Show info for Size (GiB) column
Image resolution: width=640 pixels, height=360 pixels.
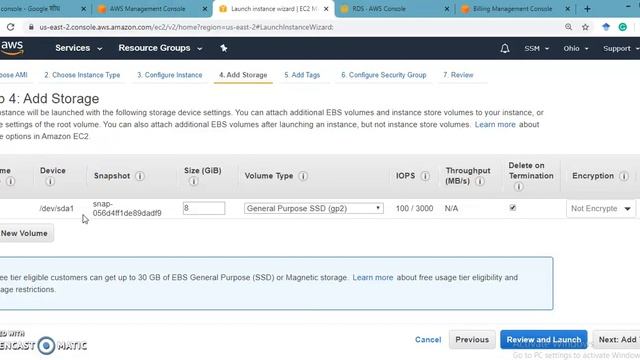(x=193, y=181)
